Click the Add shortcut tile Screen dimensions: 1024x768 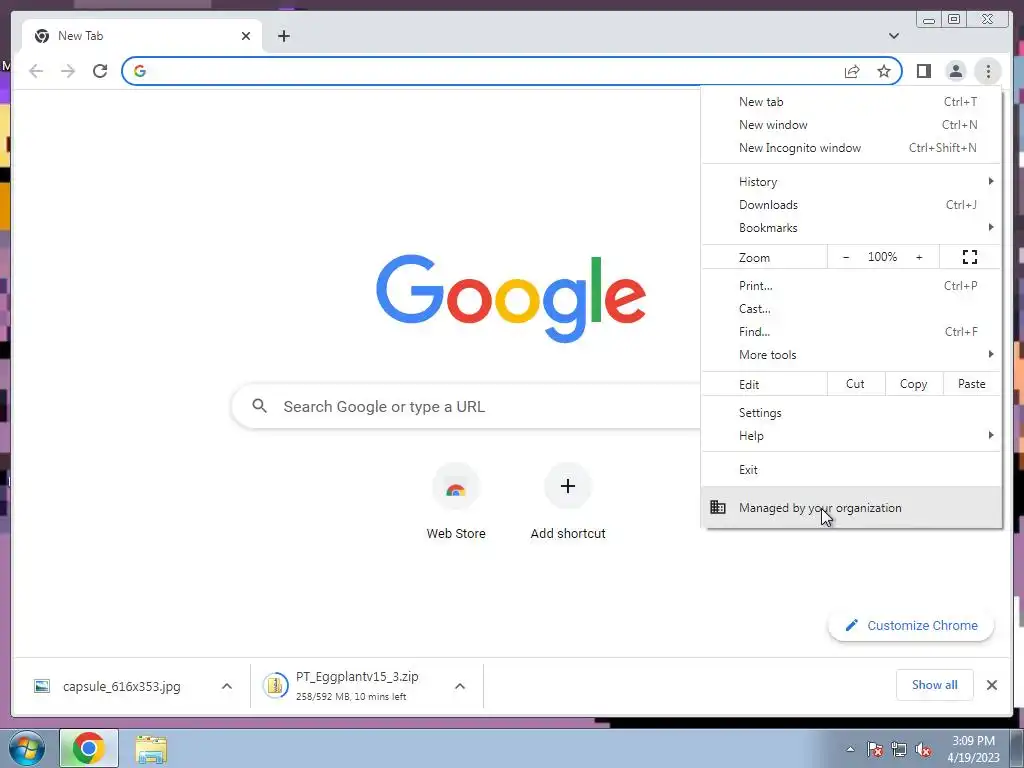coord(568,503)
